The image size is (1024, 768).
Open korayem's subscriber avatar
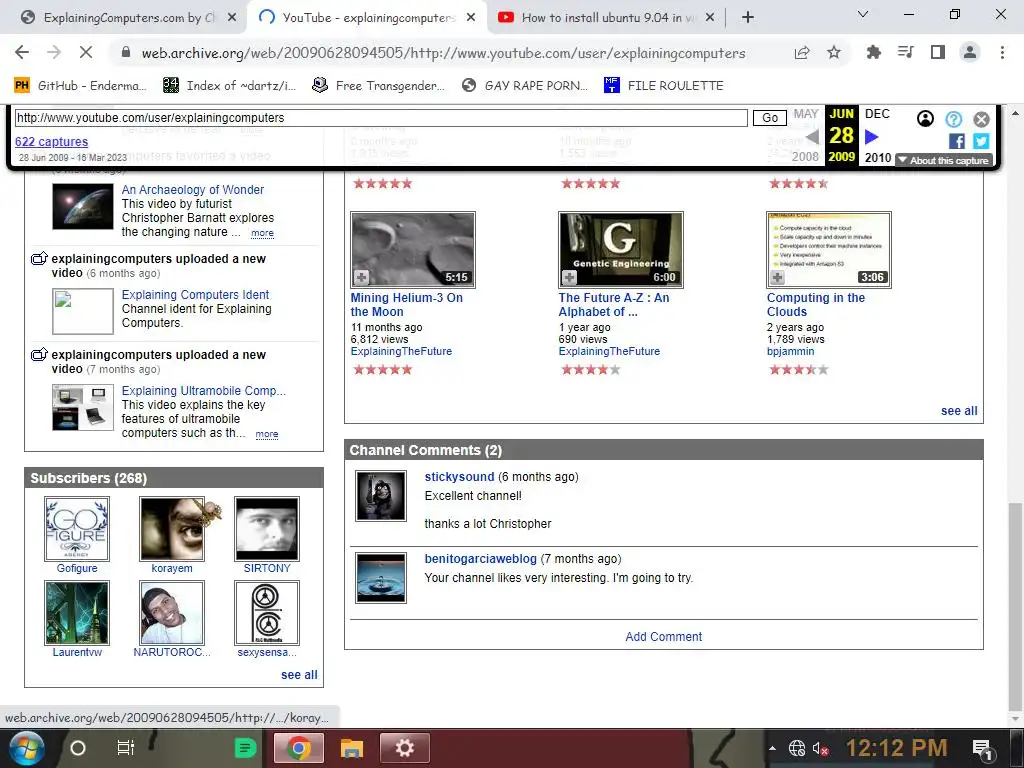172,529
